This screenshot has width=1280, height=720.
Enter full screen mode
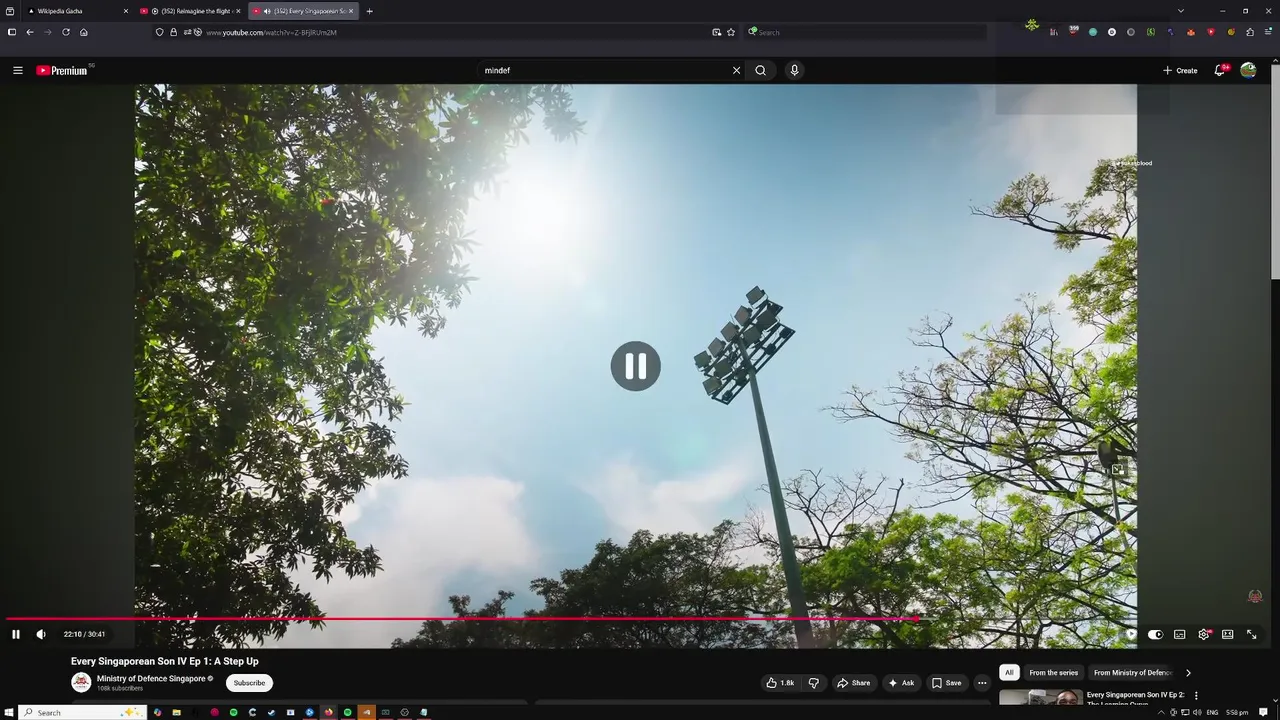coord(1251,634)
